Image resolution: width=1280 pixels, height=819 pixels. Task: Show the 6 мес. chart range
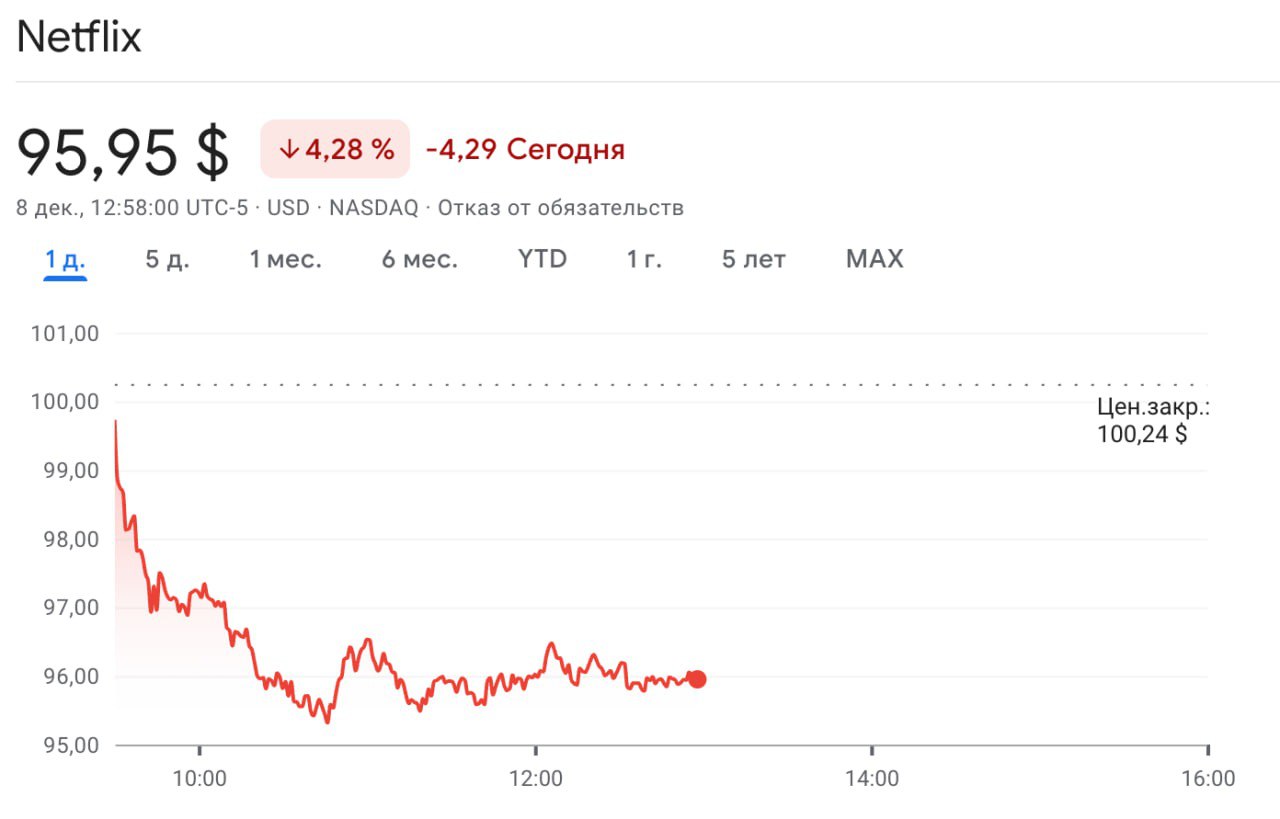pyautogui.click(x=419, y=260)
